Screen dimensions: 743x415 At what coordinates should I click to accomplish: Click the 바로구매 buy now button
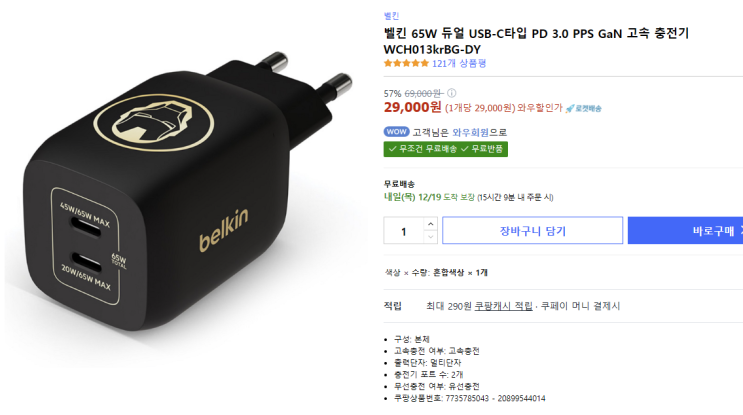coord(685,231)
